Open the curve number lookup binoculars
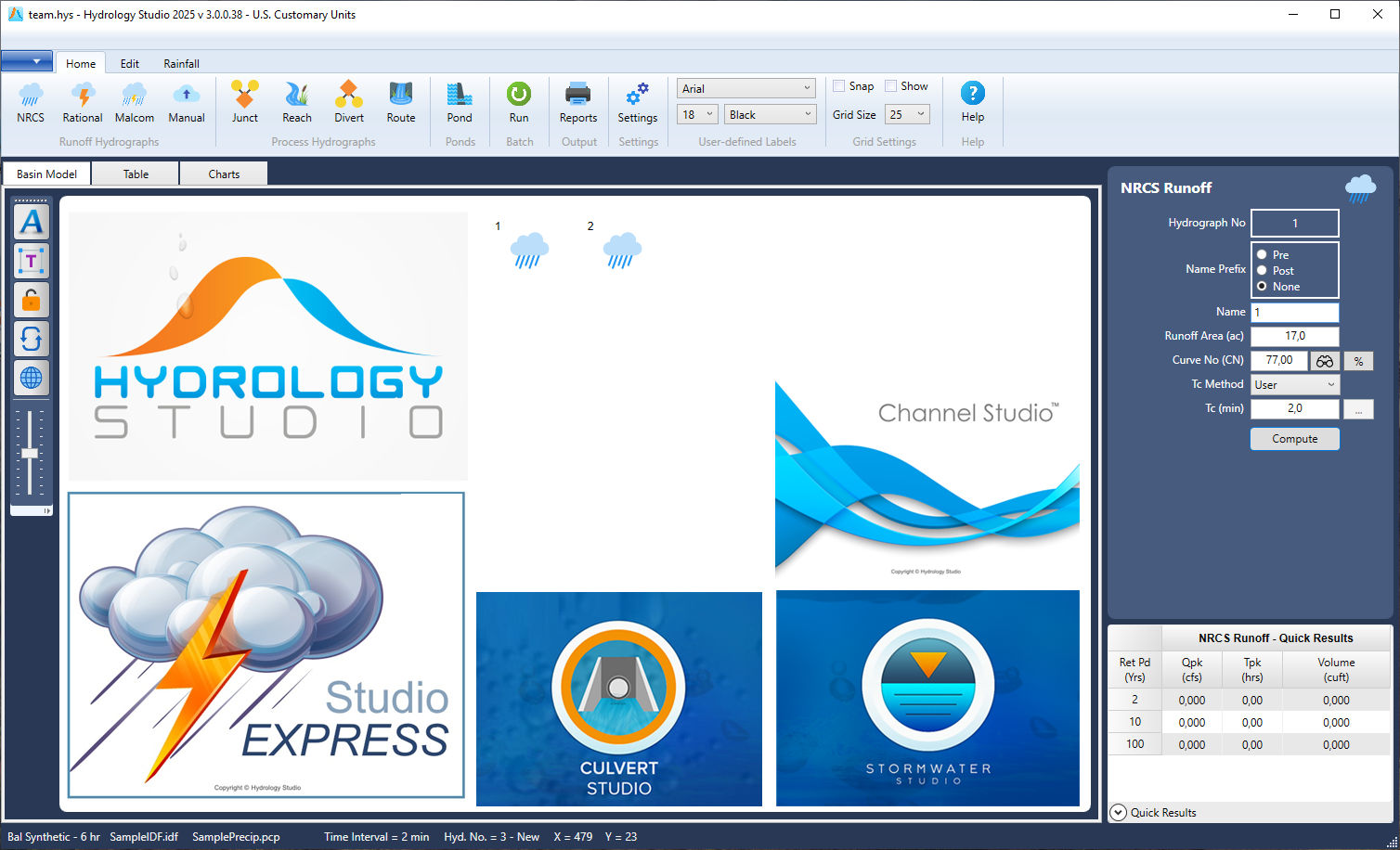The width and height of the screenshot is (1400, 850). [x=1325, y=360]
